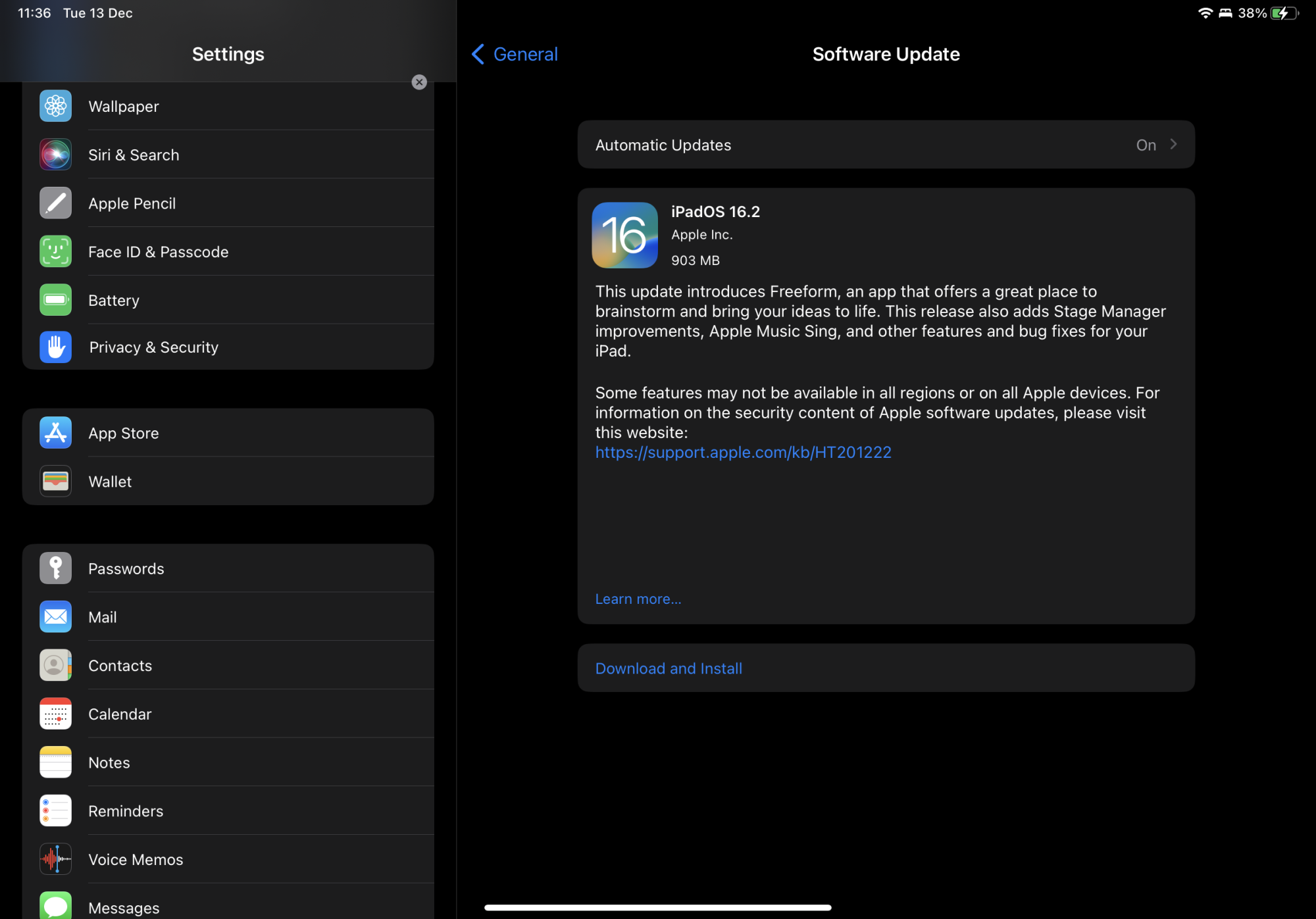
Task: Tap the home indicator bar
Action: pyautogui.click(x=657, y=908)
